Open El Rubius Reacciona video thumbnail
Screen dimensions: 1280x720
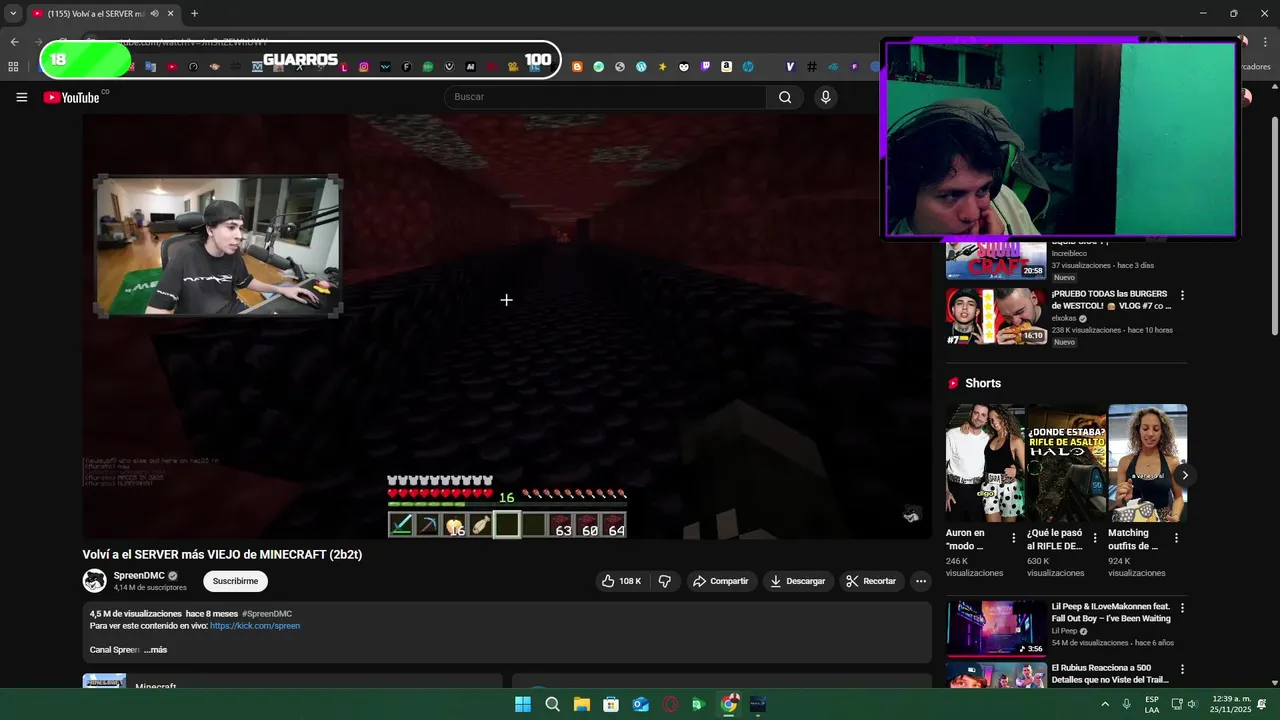996,675
